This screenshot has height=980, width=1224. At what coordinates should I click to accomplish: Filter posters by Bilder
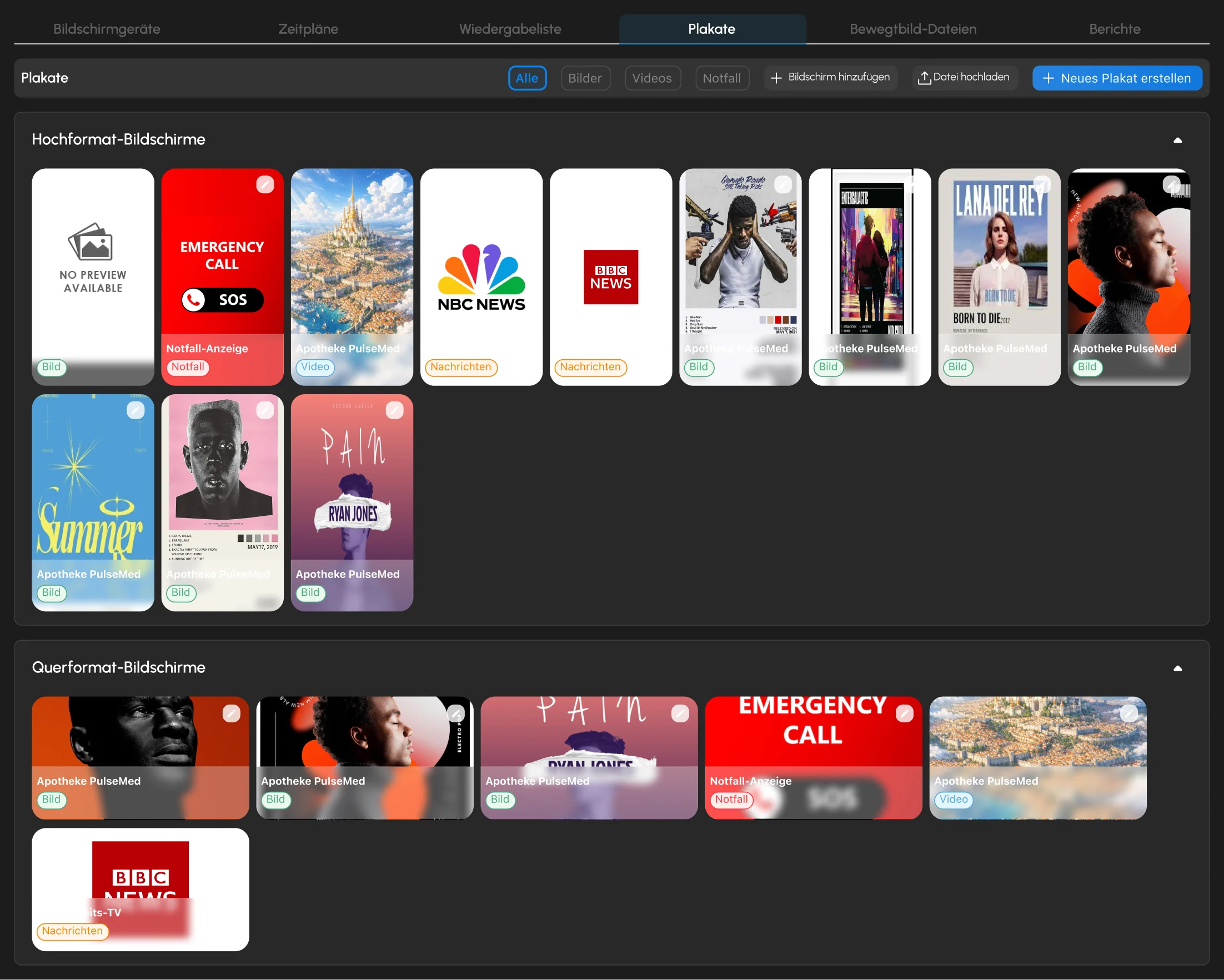pos(585,78)
